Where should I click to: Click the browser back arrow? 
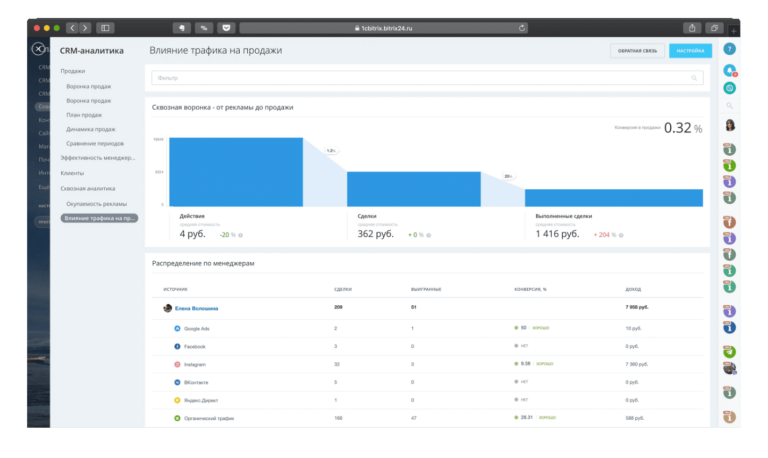click(72, 28)
